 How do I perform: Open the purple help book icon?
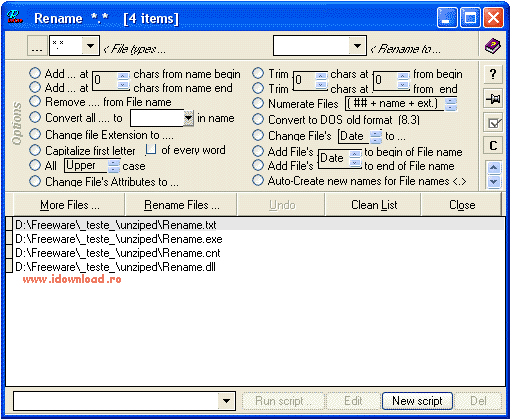click(x=493, y=46)
